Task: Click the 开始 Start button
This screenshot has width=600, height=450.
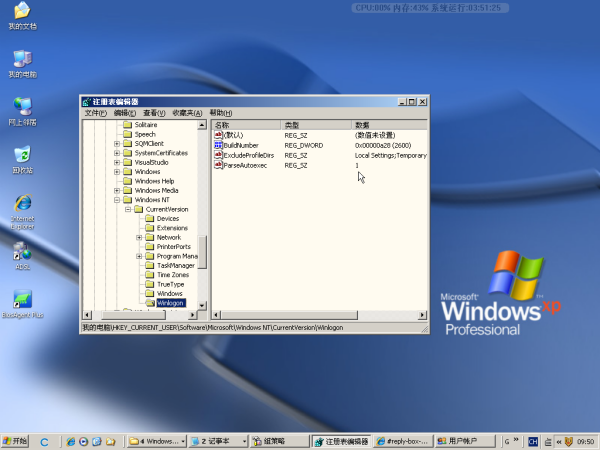Action: [16, 441]
